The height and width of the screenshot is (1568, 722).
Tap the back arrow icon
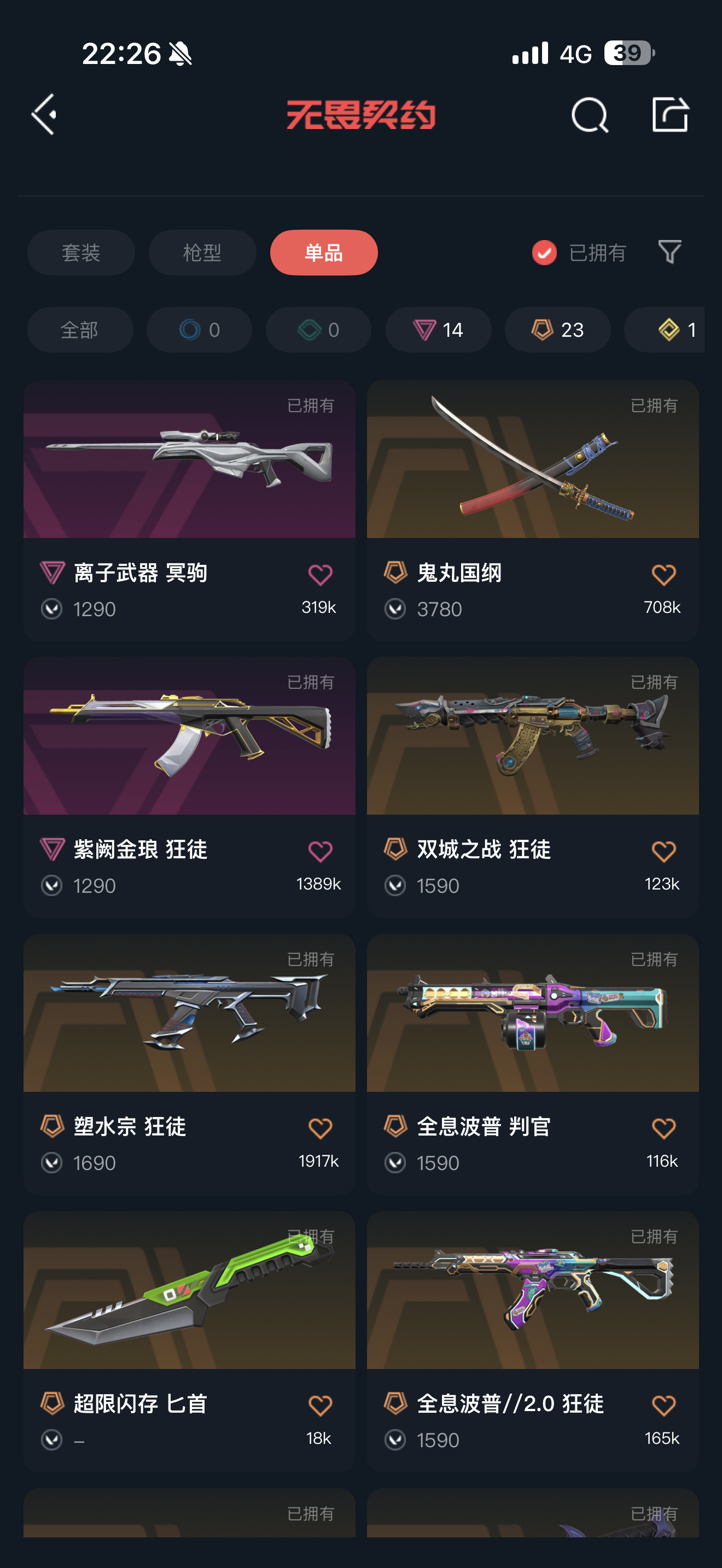44,114
